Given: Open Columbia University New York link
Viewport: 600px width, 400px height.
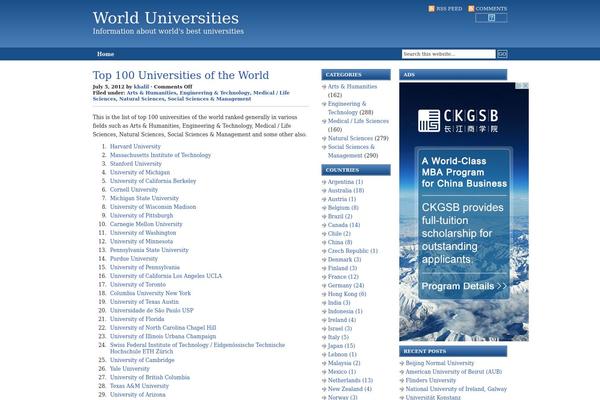Looking at the screenshot, I should (150, 293).
